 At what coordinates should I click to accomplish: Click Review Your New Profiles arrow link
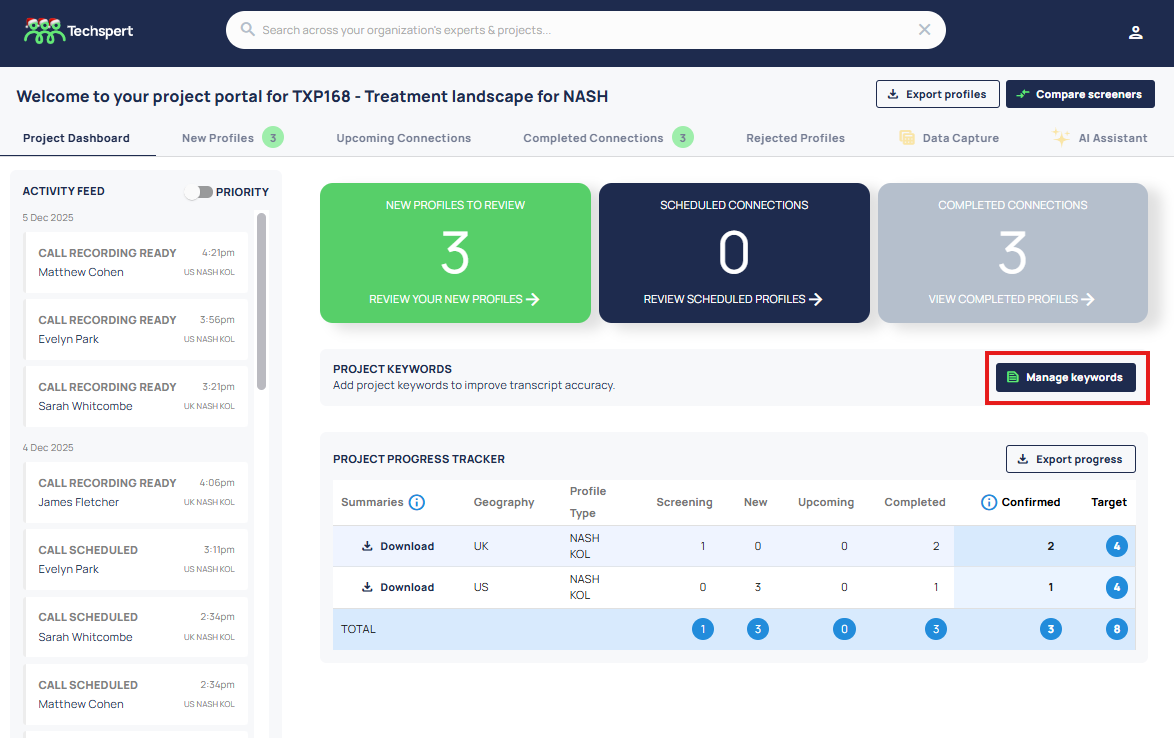[454, 299]
